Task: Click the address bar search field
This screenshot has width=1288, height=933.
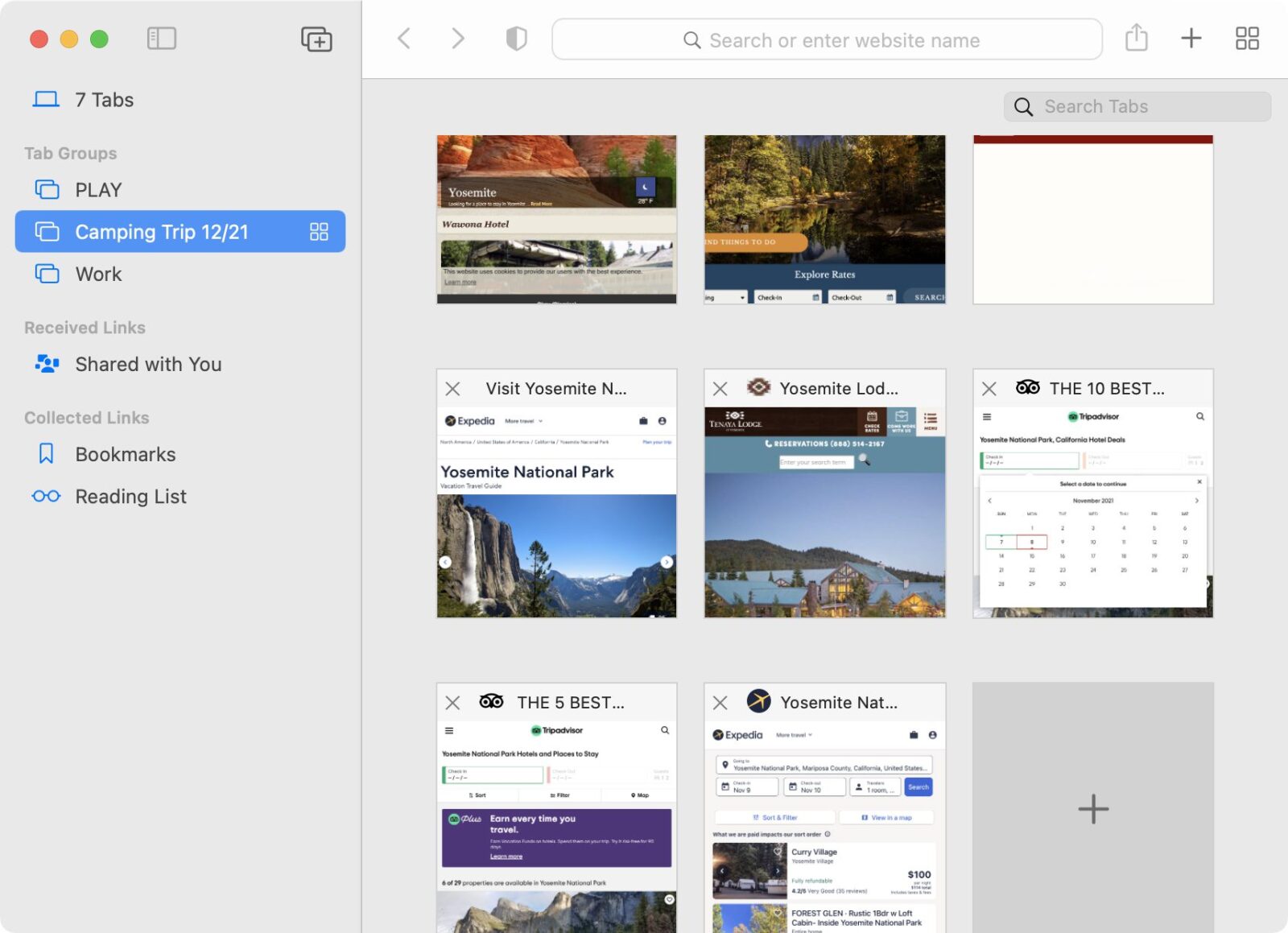Action: click(827, 39)
